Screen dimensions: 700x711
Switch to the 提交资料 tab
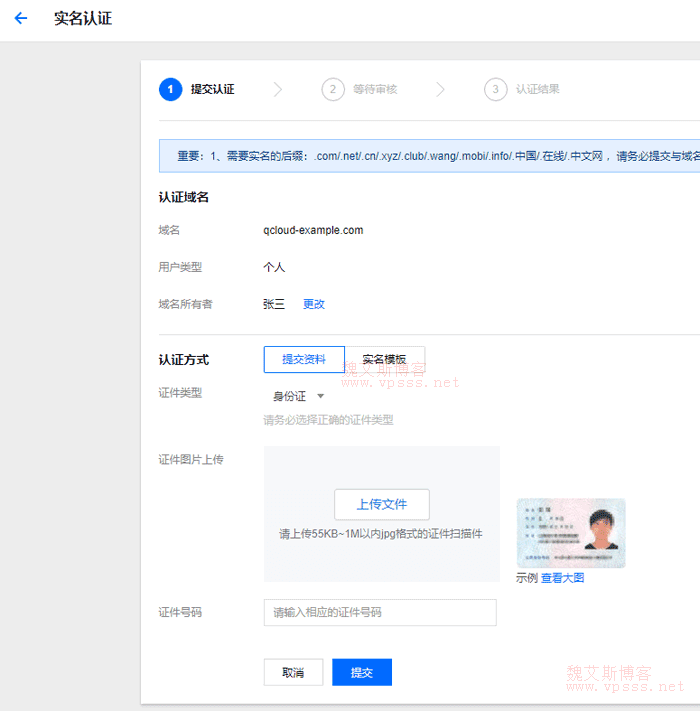(303, 359)
